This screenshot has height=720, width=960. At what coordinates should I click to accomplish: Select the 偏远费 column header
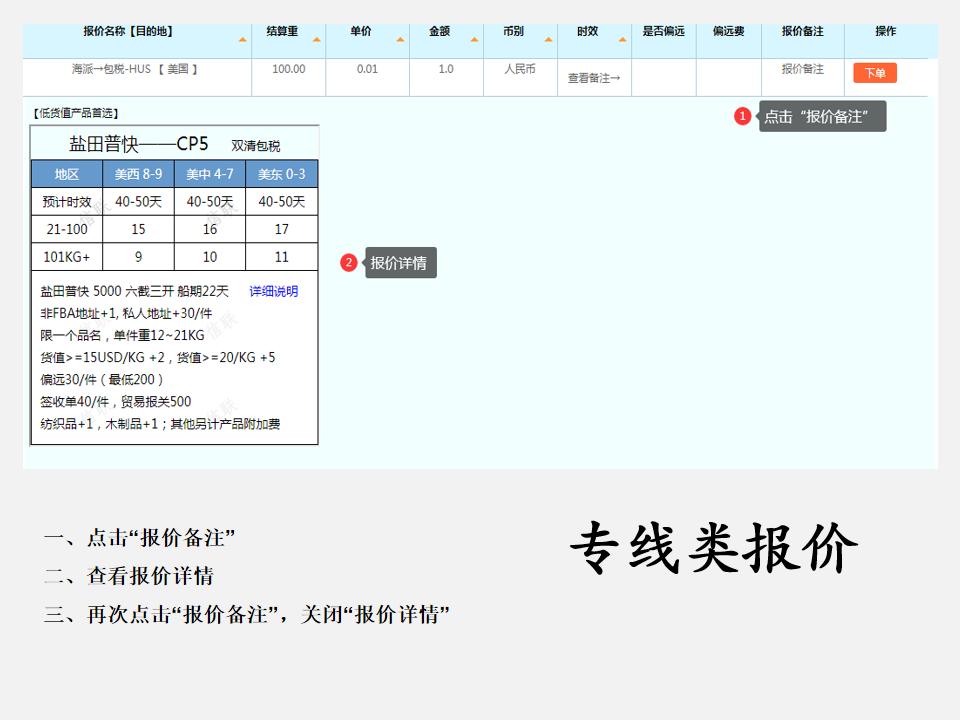tap(728, 31)
